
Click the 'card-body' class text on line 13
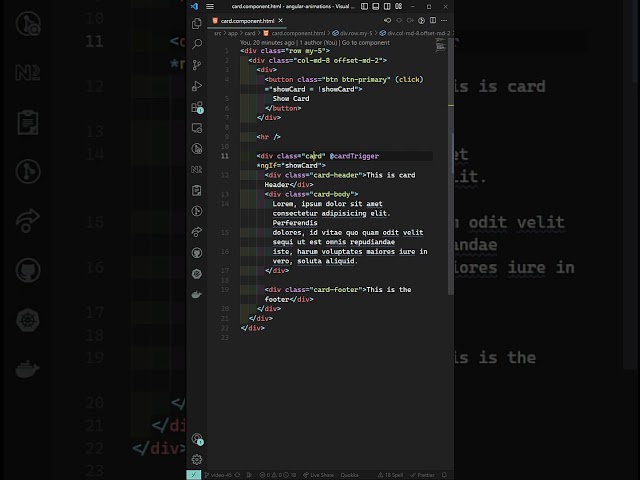331,194
